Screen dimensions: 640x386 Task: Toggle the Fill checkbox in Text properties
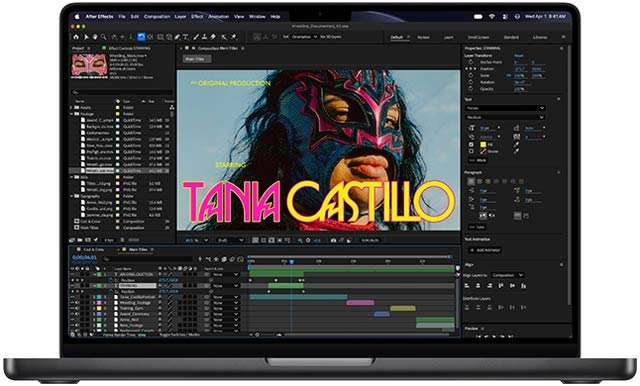pyautogui.click(x=471, y=144)
